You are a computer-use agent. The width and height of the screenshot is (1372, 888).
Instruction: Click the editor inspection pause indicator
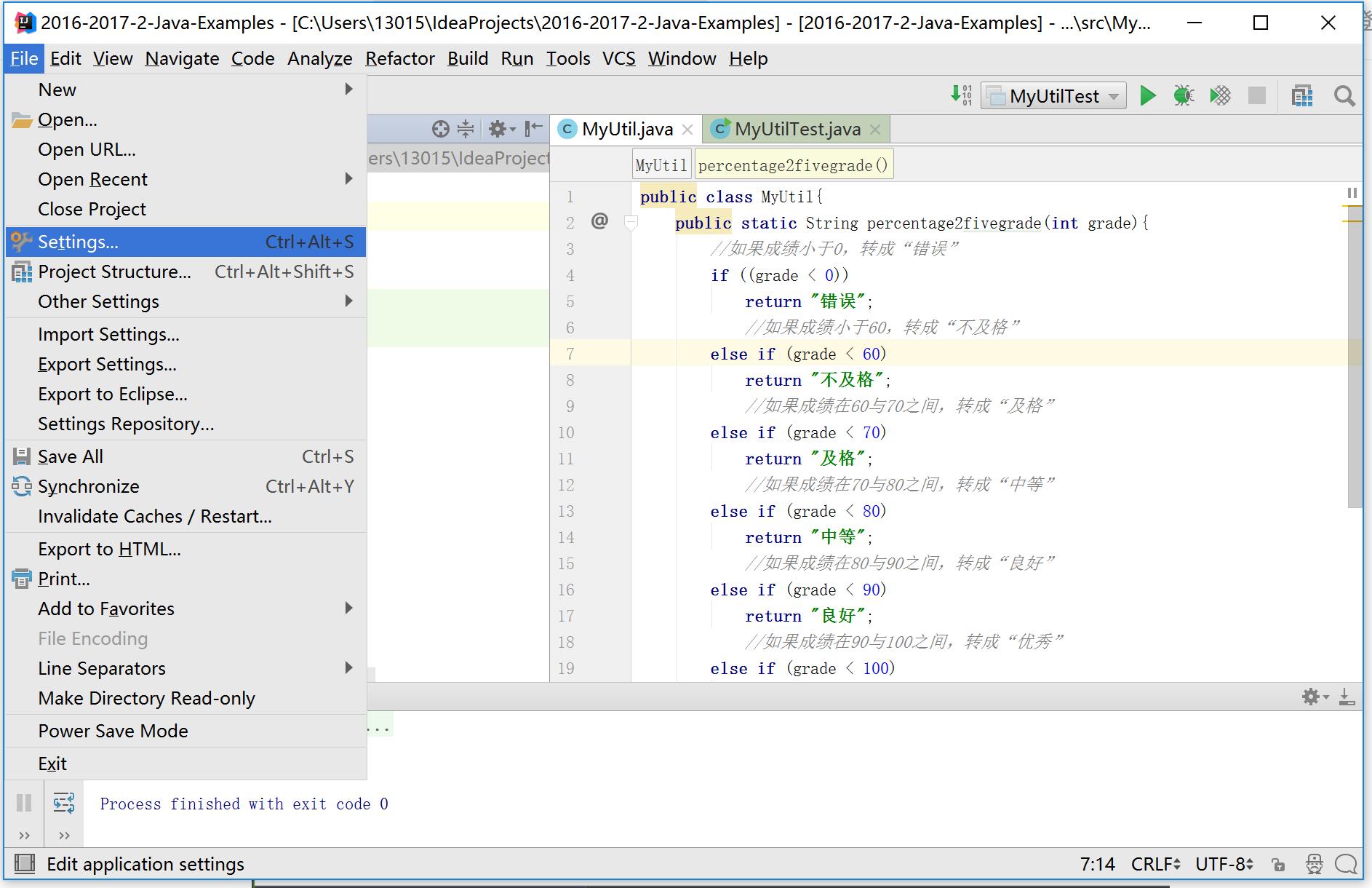tap(1352, 193)
